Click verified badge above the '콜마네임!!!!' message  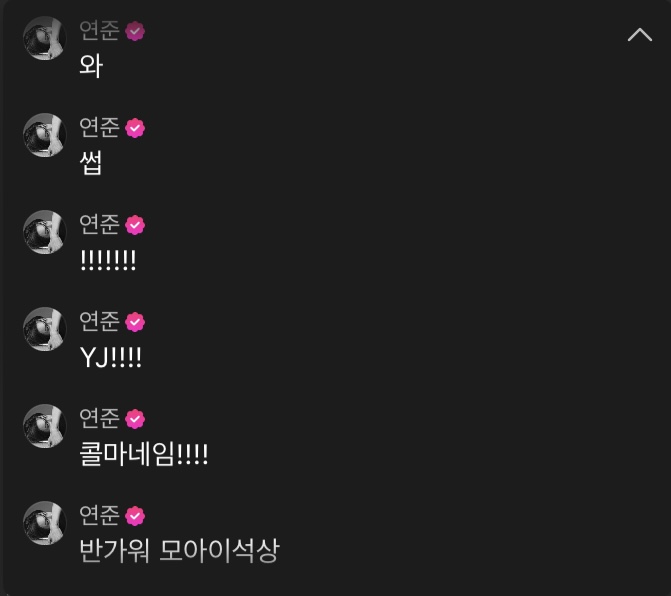(x=135, y=419)
